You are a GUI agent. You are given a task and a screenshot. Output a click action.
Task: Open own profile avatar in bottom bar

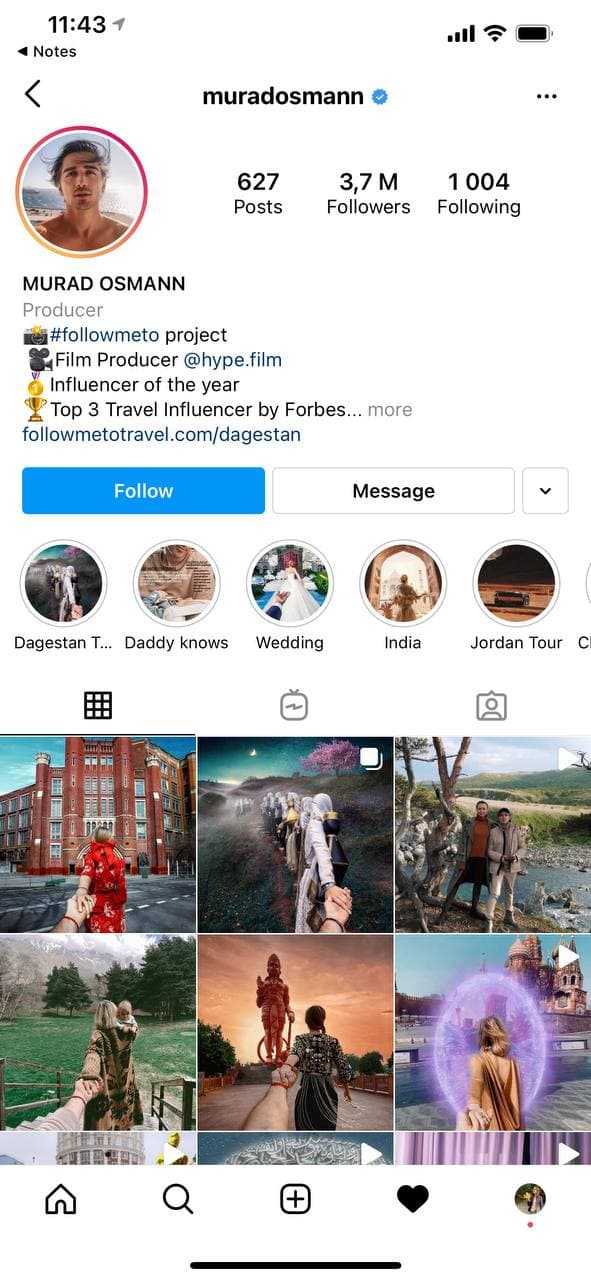tap(530, 1198)
